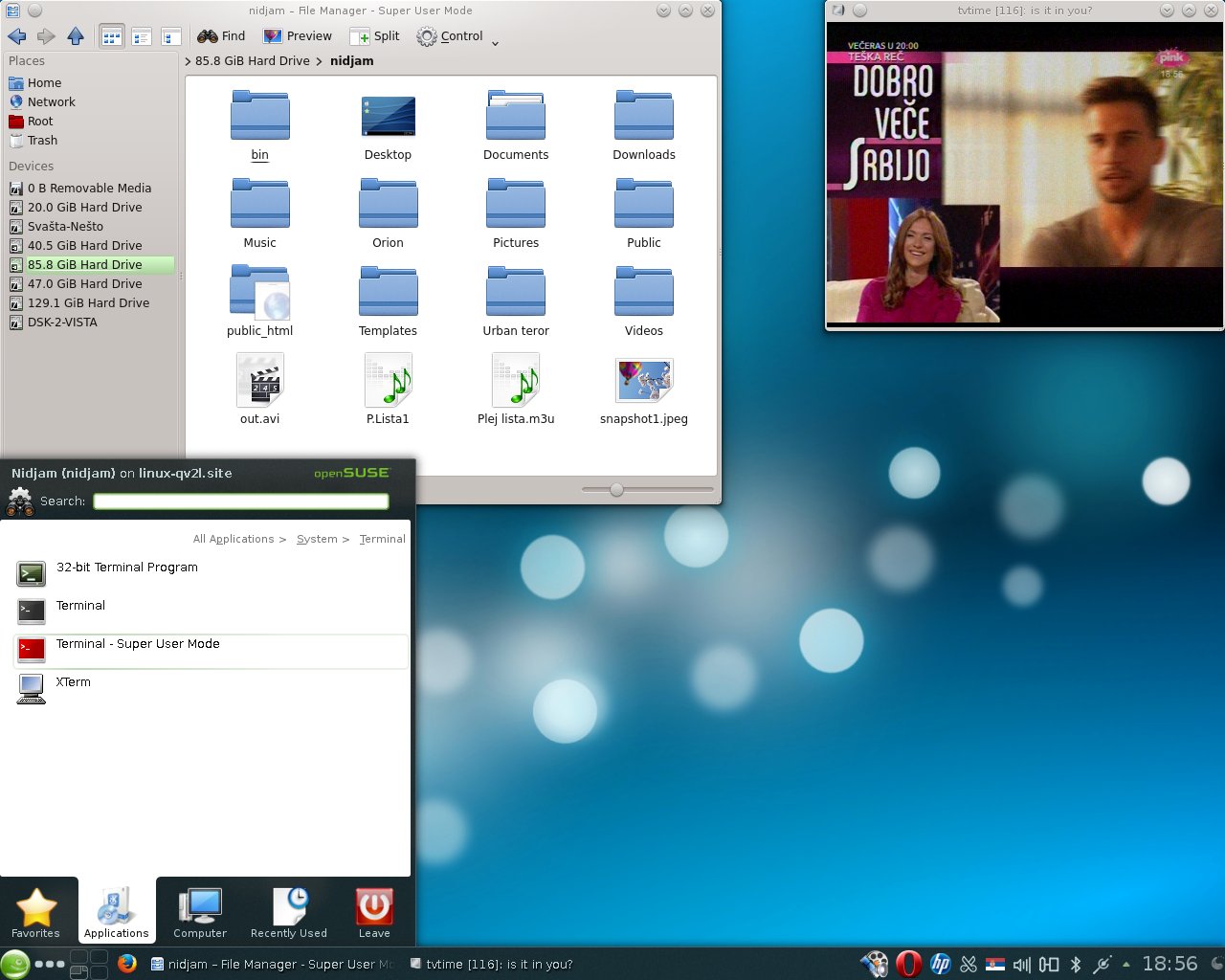
Task: Launch XTerm from the launcher list
Action: point(211,689)
